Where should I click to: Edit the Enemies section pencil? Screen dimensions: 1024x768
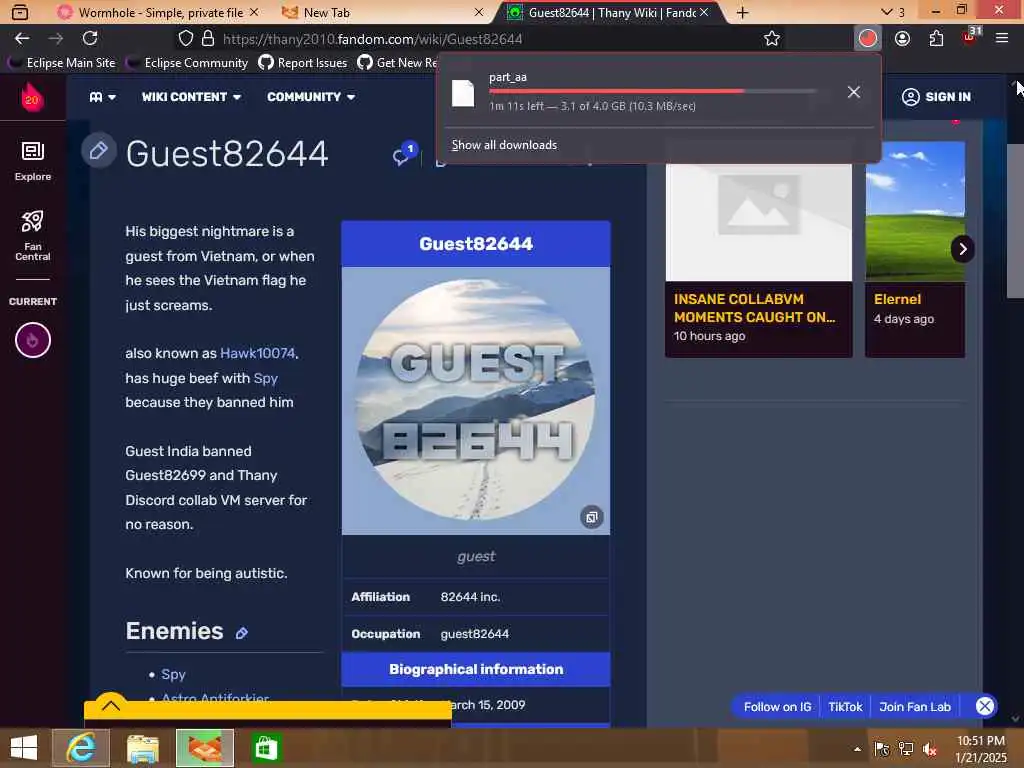click(x=242, y=633)
